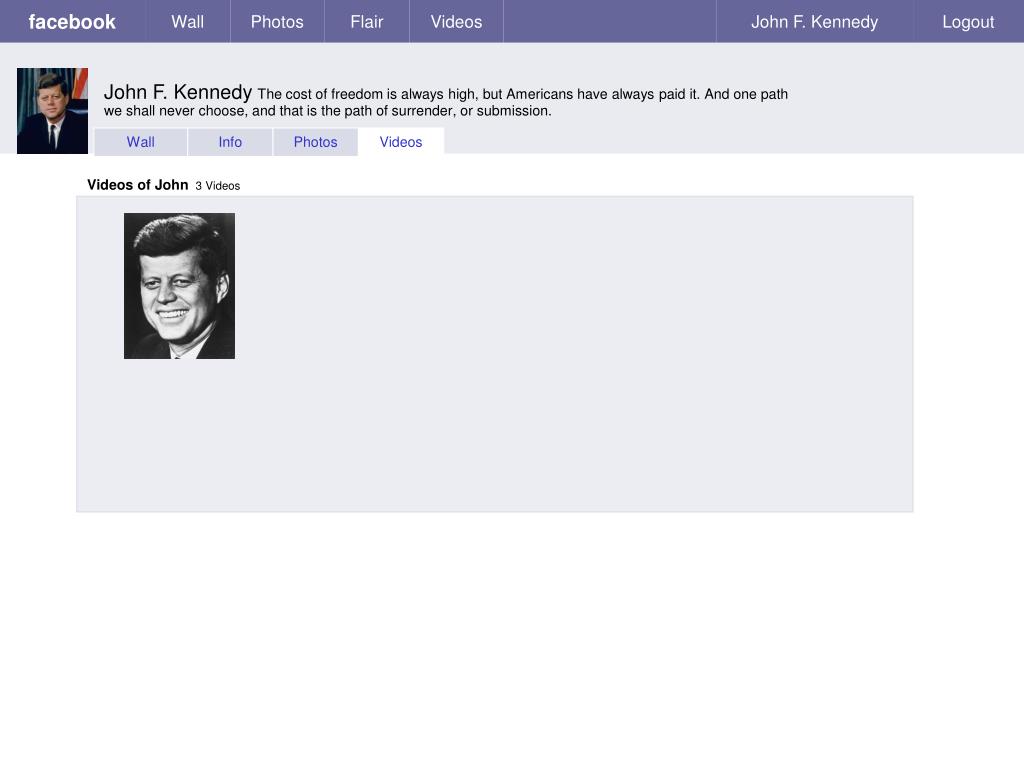Switch to the profile Wall tab
The image size is (1024, 768).
click(x=140, y=142)
